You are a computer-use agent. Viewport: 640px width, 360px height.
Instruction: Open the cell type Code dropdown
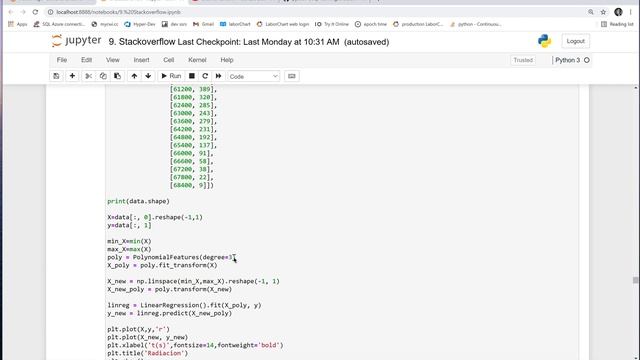click(x=253, y=76)
